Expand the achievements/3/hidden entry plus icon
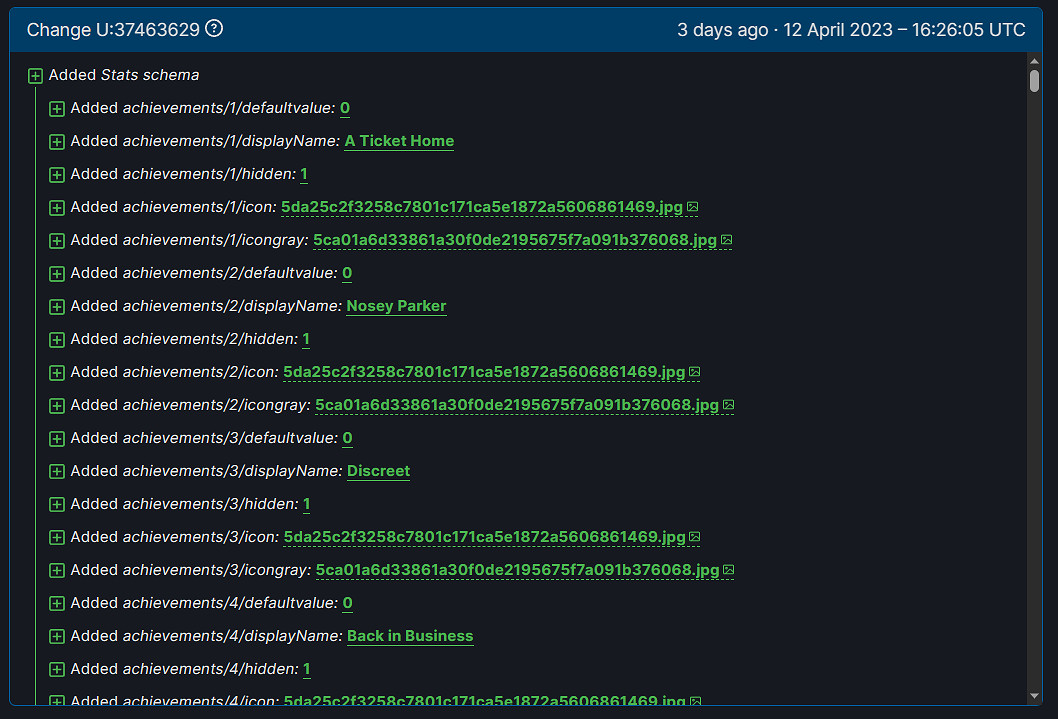 (x=57, y=504)
